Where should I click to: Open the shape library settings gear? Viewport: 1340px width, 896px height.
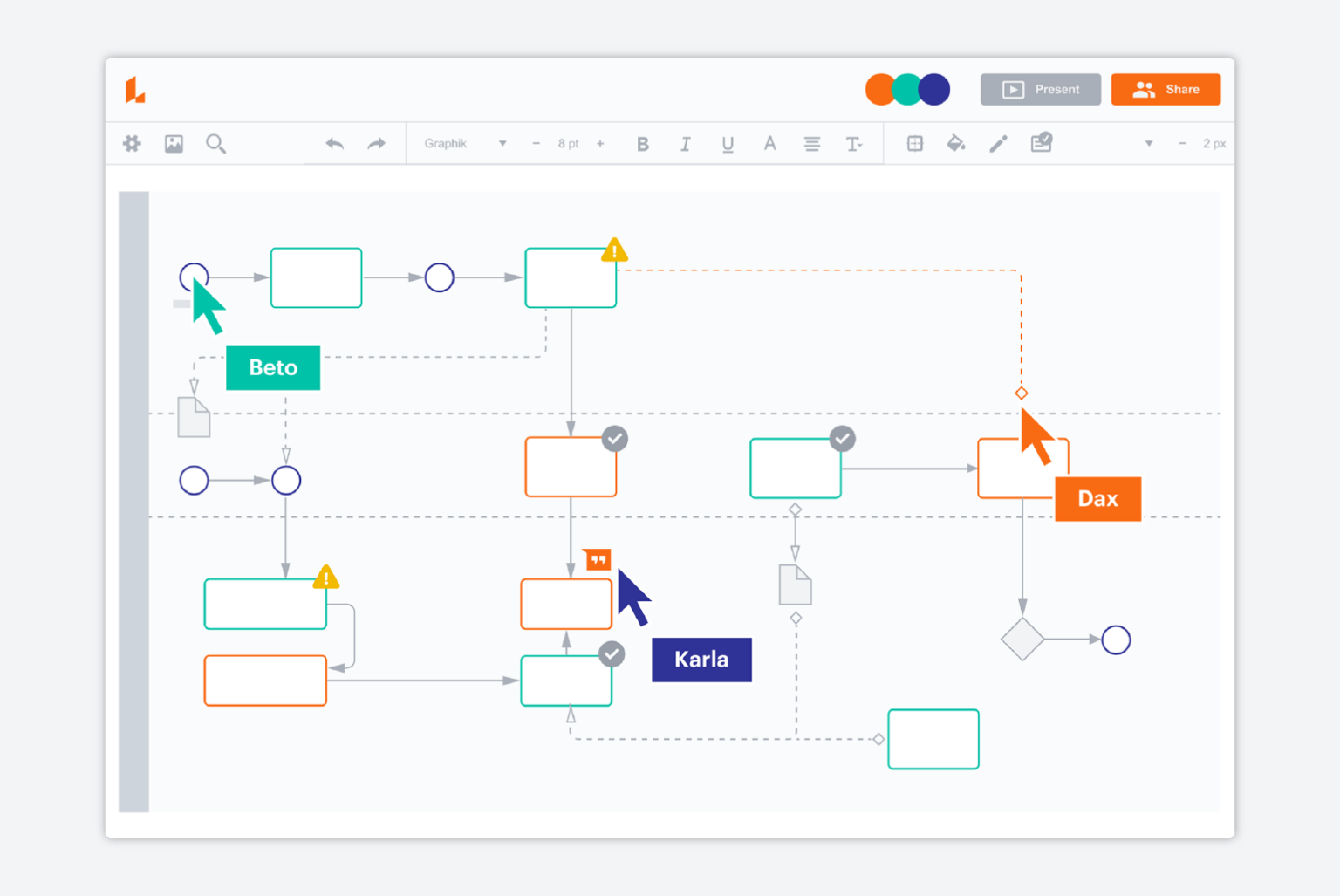132,143
